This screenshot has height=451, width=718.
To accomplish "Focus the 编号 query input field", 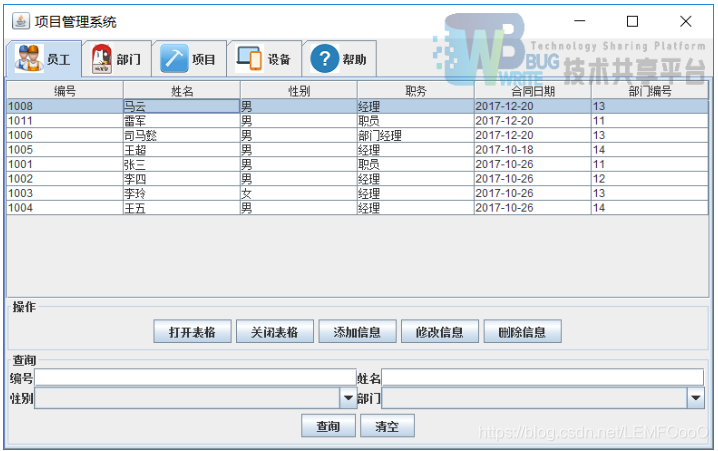I will click(196, 378).
